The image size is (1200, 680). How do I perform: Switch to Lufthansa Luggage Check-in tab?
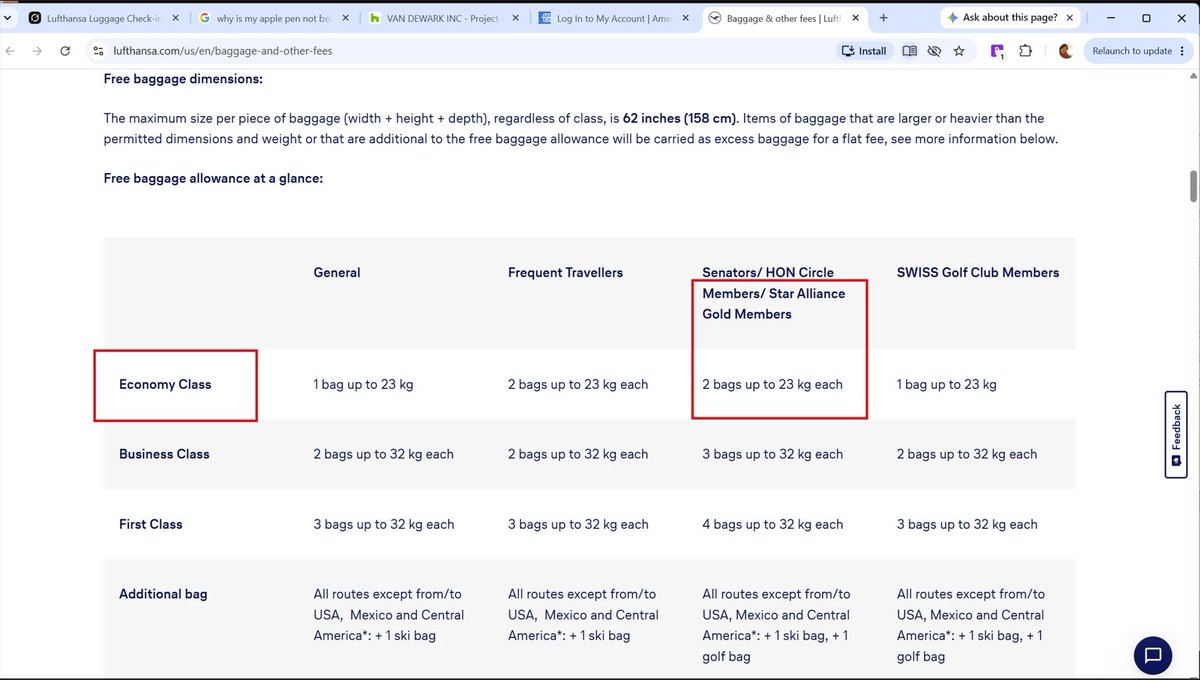coord(105,18)
